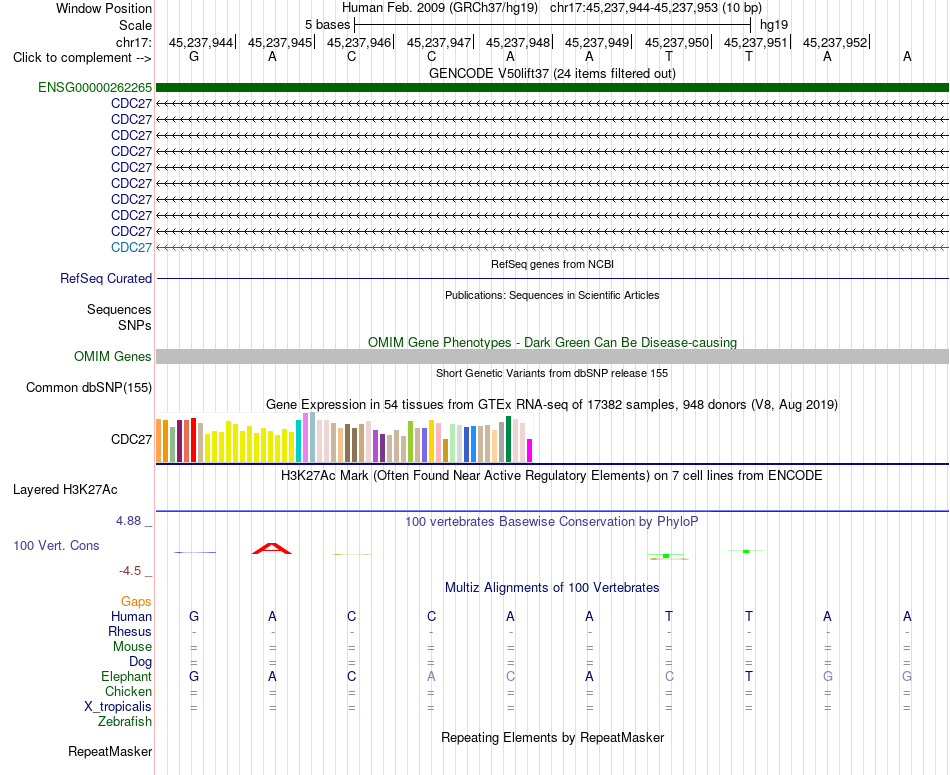Screen dimensions: 950x775
Task: Click the blue PhyloP line under base G
Action: point(194,552)
